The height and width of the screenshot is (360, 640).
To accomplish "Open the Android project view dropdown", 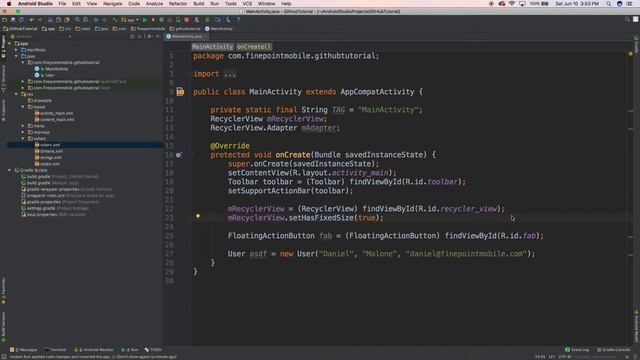I will 41,36.
